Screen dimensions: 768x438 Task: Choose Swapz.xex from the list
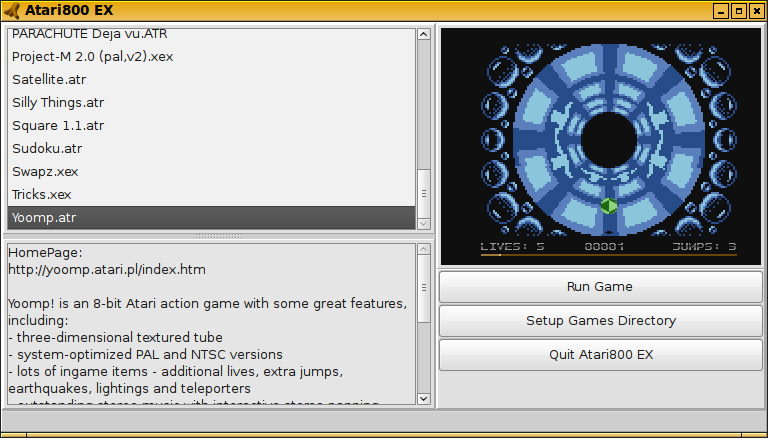[212, 171]
